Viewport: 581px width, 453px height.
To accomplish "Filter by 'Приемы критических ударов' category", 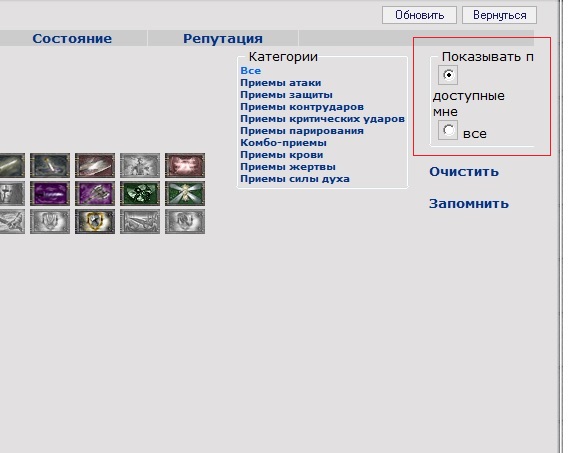I will pos(322,119).
